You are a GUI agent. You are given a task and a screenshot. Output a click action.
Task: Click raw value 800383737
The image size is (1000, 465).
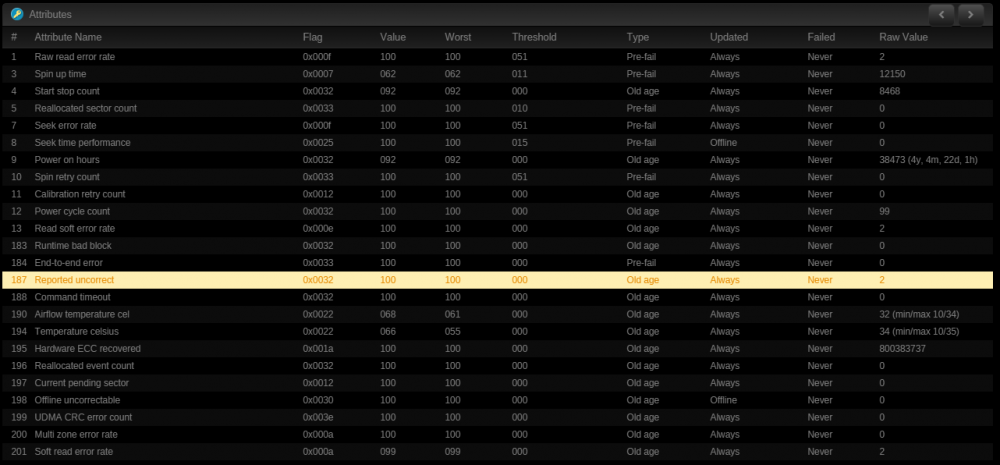click(x=902, y=349)
